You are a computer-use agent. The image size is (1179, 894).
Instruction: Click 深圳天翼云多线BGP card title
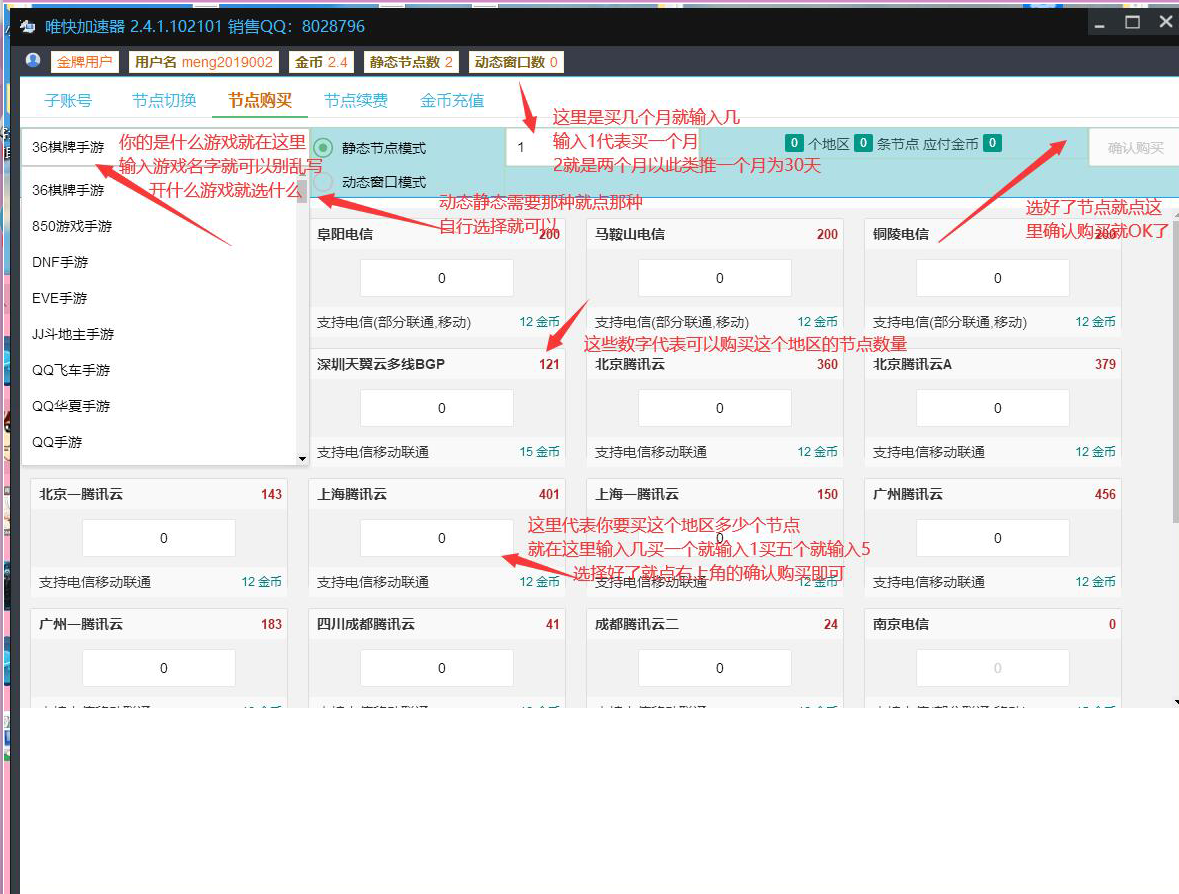(x=380, y=364)
